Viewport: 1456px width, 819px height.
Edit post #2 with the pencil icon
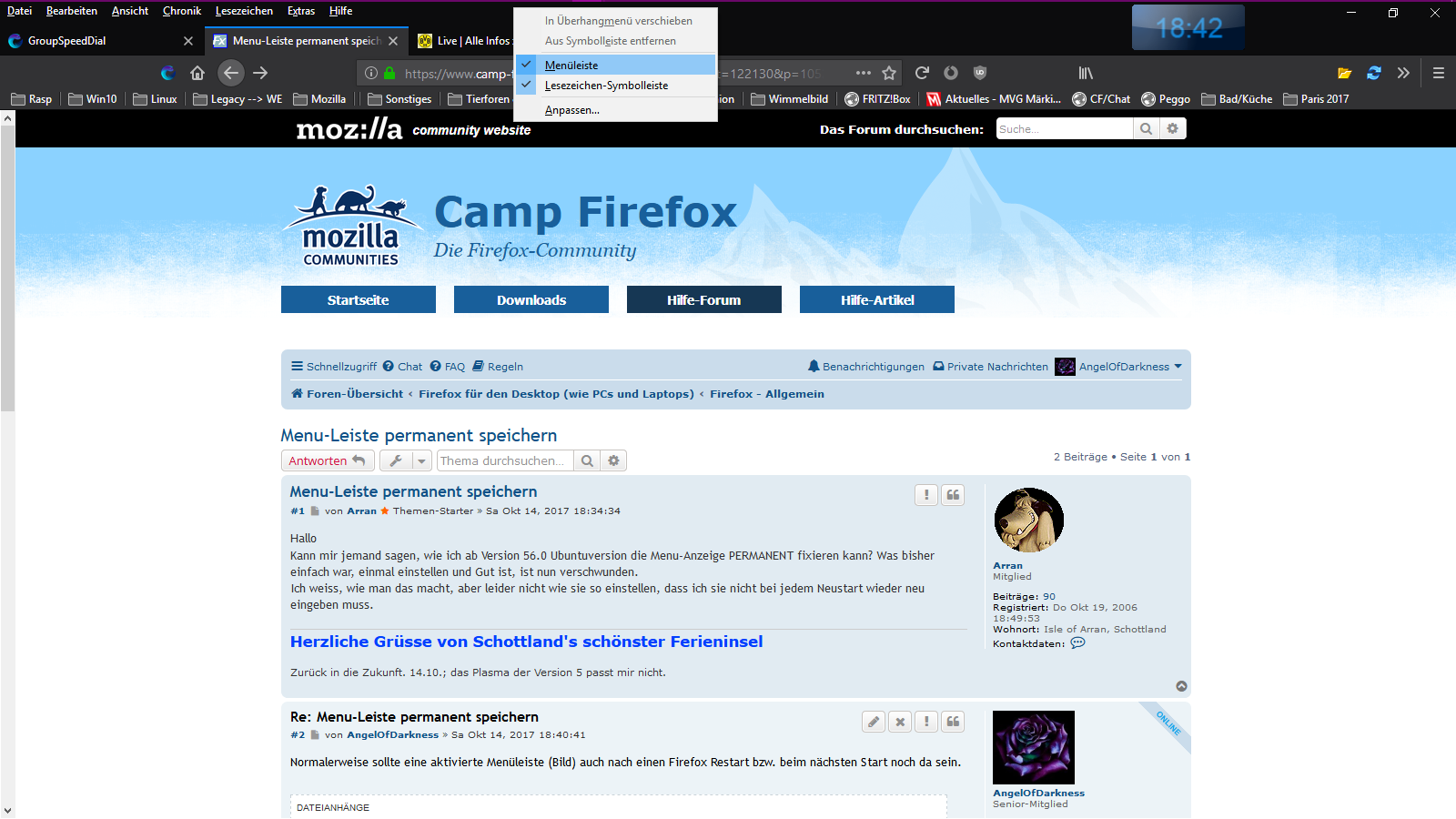[874, 722]
